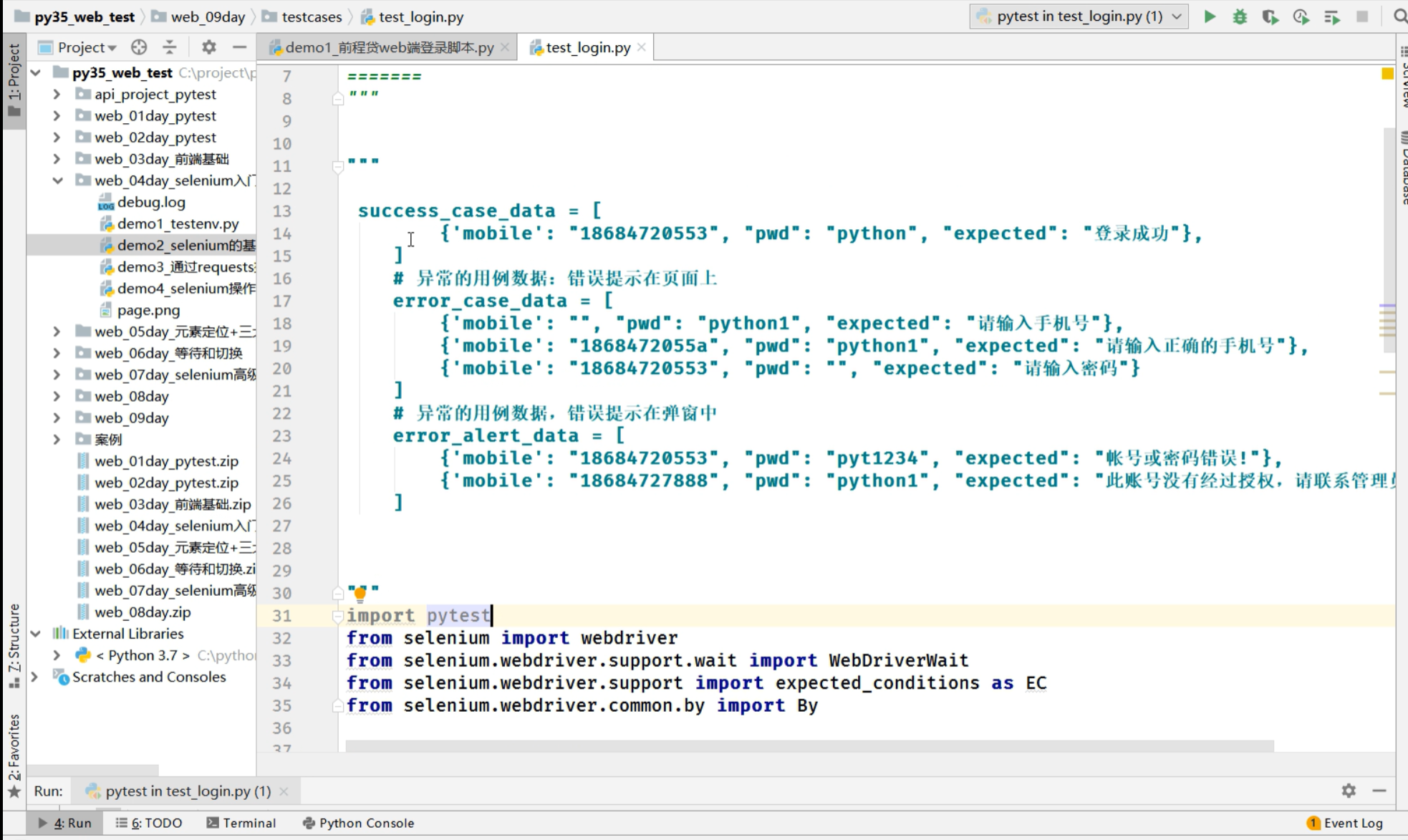This screenshot has width=1408, height=840.
Task: Toggle code folding marker at line 31
Action: coord(337,615)
